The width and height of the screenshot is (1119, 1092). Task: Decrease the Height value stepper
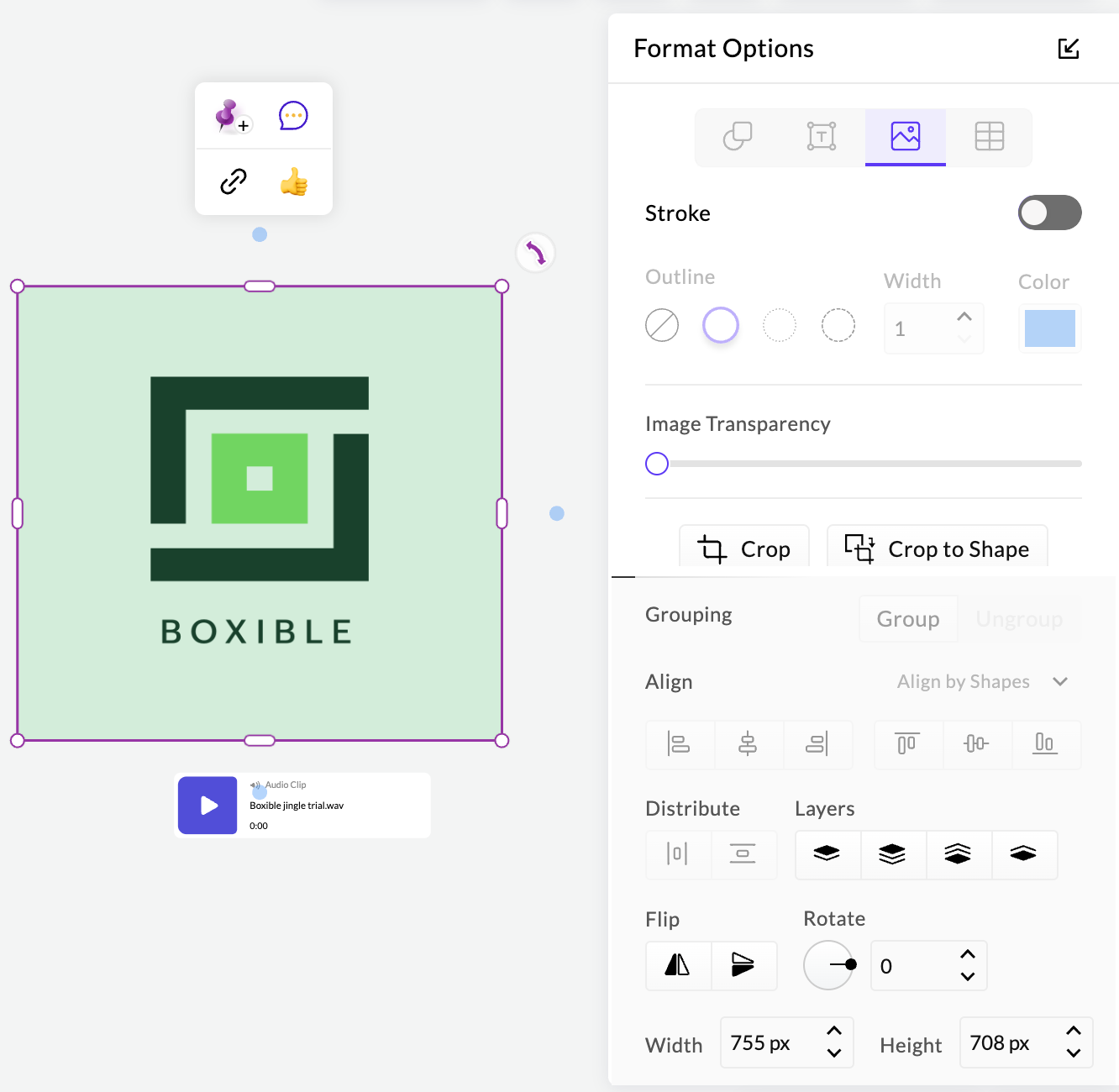(x=1074, y=1053)
